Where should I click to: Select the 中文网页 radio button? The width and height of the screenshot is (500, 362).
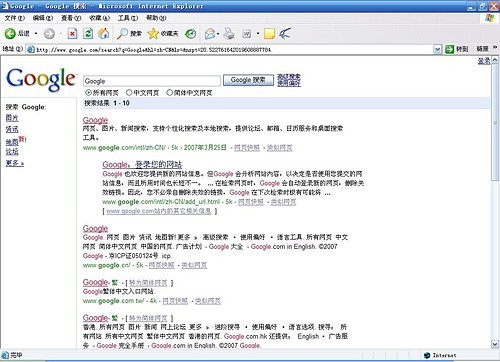[129, 92]
